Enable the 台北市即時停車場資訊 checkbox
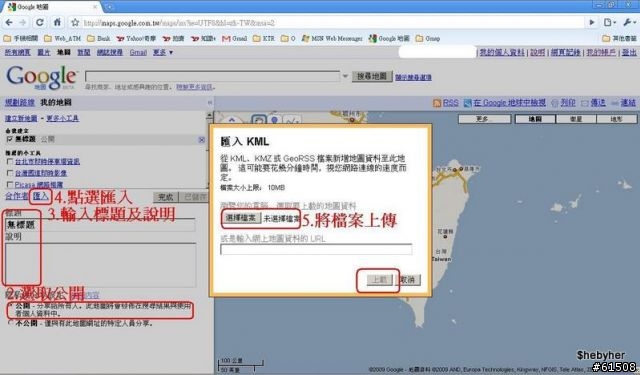 [10, 162]
